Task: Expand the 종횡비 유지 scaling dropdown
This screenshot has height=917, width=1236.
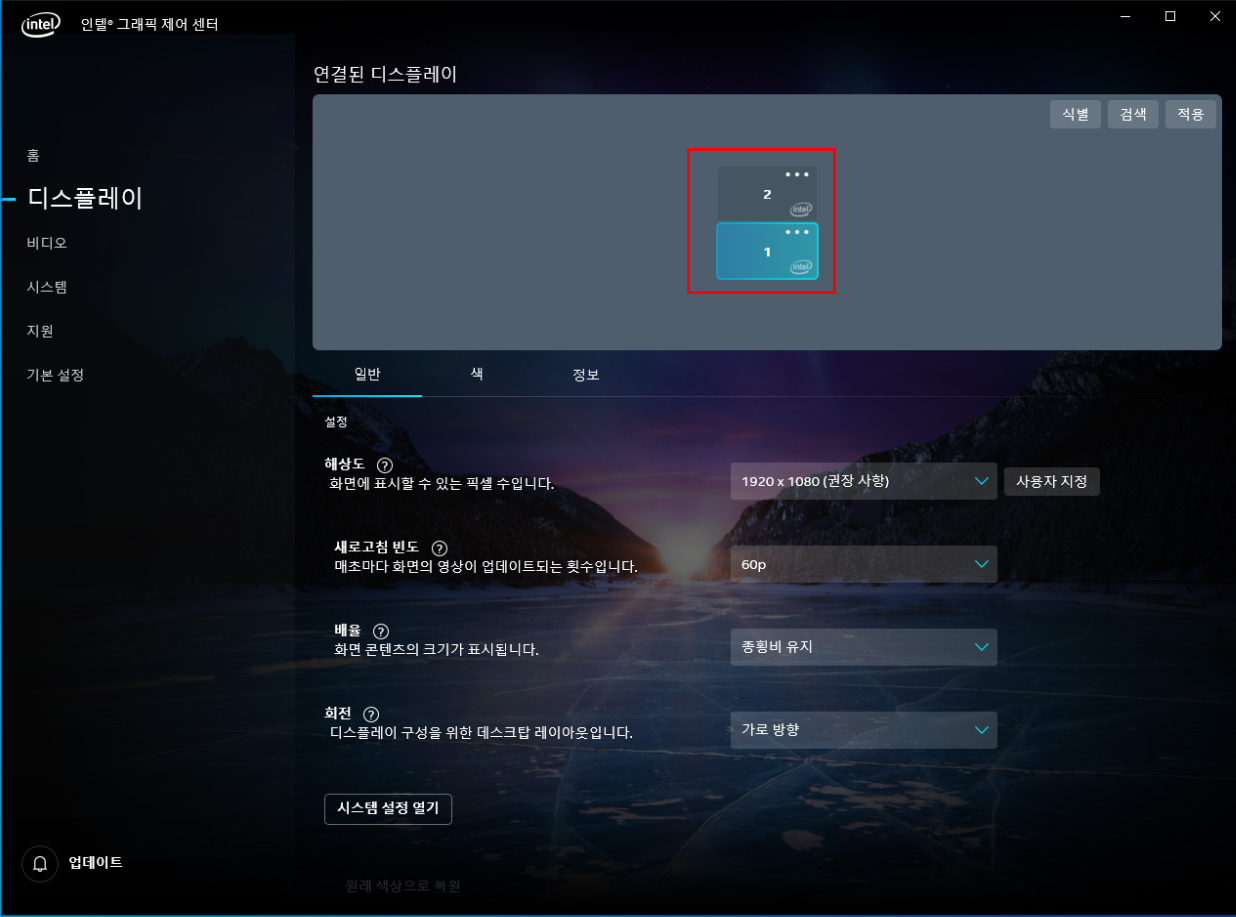Action: [x=864, y=647]
